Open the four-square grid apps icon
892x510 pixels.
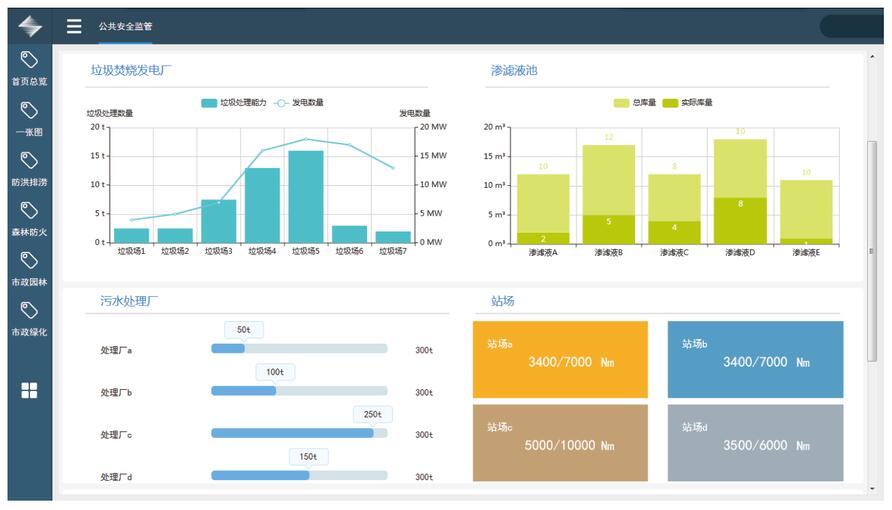(x=29, y=390)
